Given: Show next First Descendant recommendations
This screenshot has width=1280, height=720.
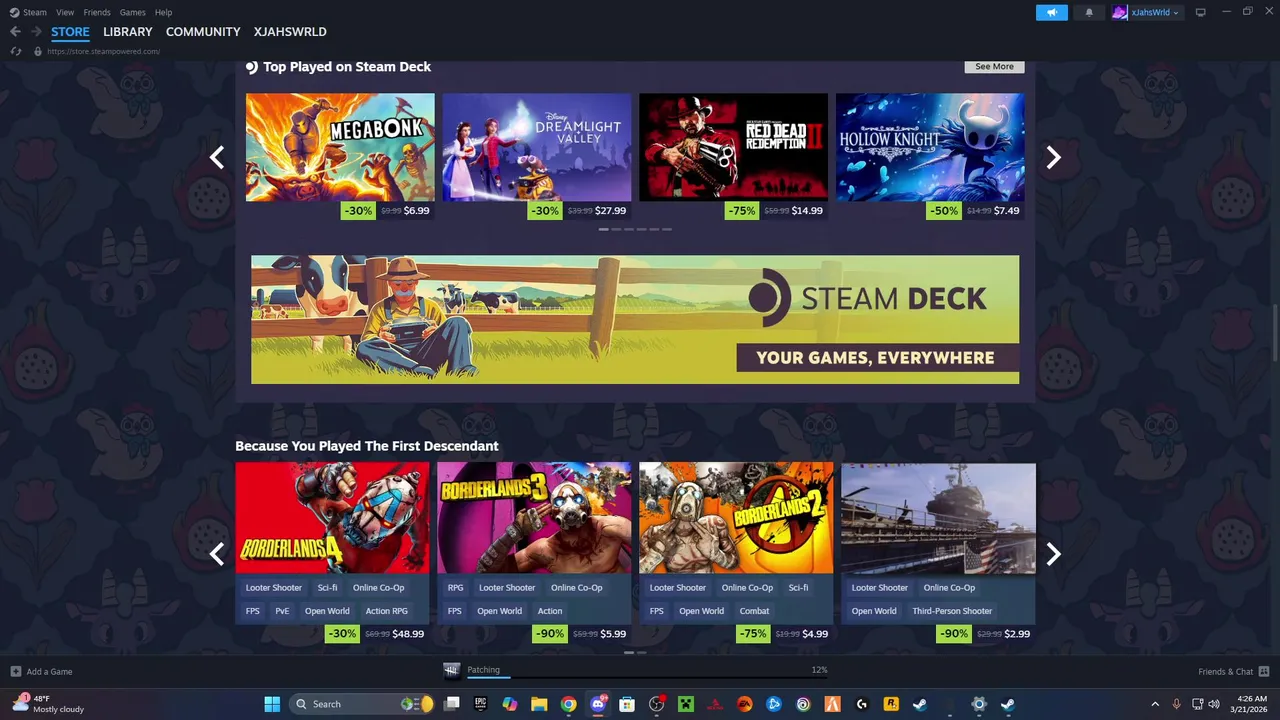Looking at the screenshot, I should (1053, 554).
